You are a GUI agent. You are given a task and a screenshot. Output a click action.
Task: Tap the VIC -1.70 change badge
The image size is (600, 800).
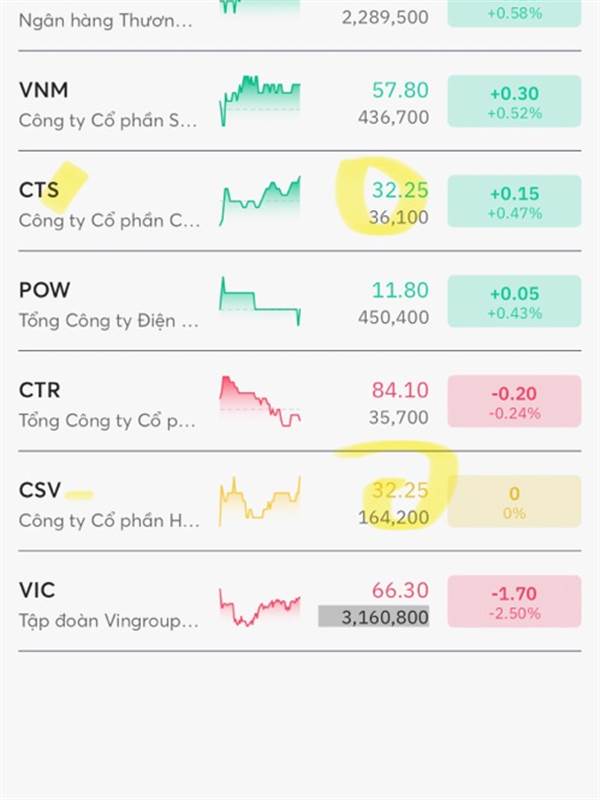pyautogui.click(x=514, y=601)
